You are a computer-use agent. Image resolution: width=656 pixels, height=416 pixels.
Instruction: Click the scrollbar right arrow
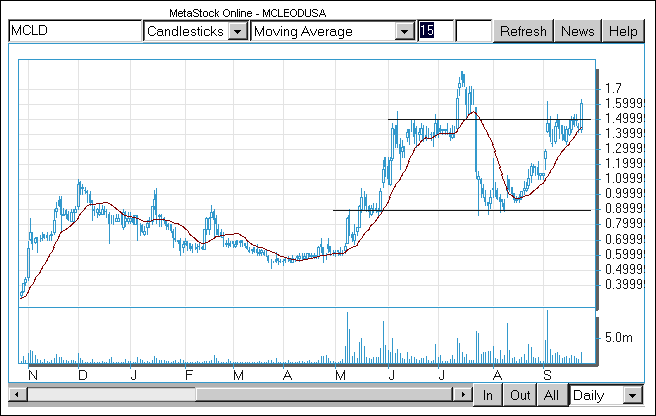pos(463,394)
